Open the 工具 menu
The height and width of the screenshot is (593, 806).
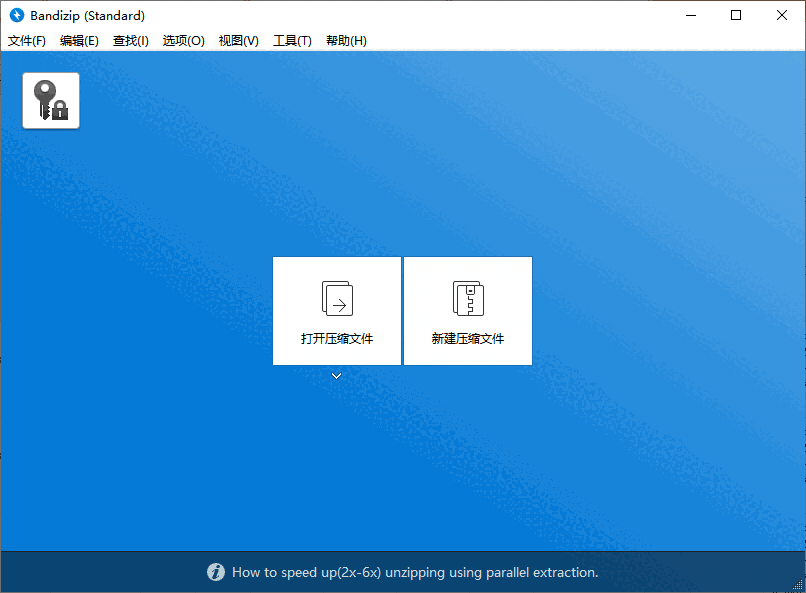292,40
